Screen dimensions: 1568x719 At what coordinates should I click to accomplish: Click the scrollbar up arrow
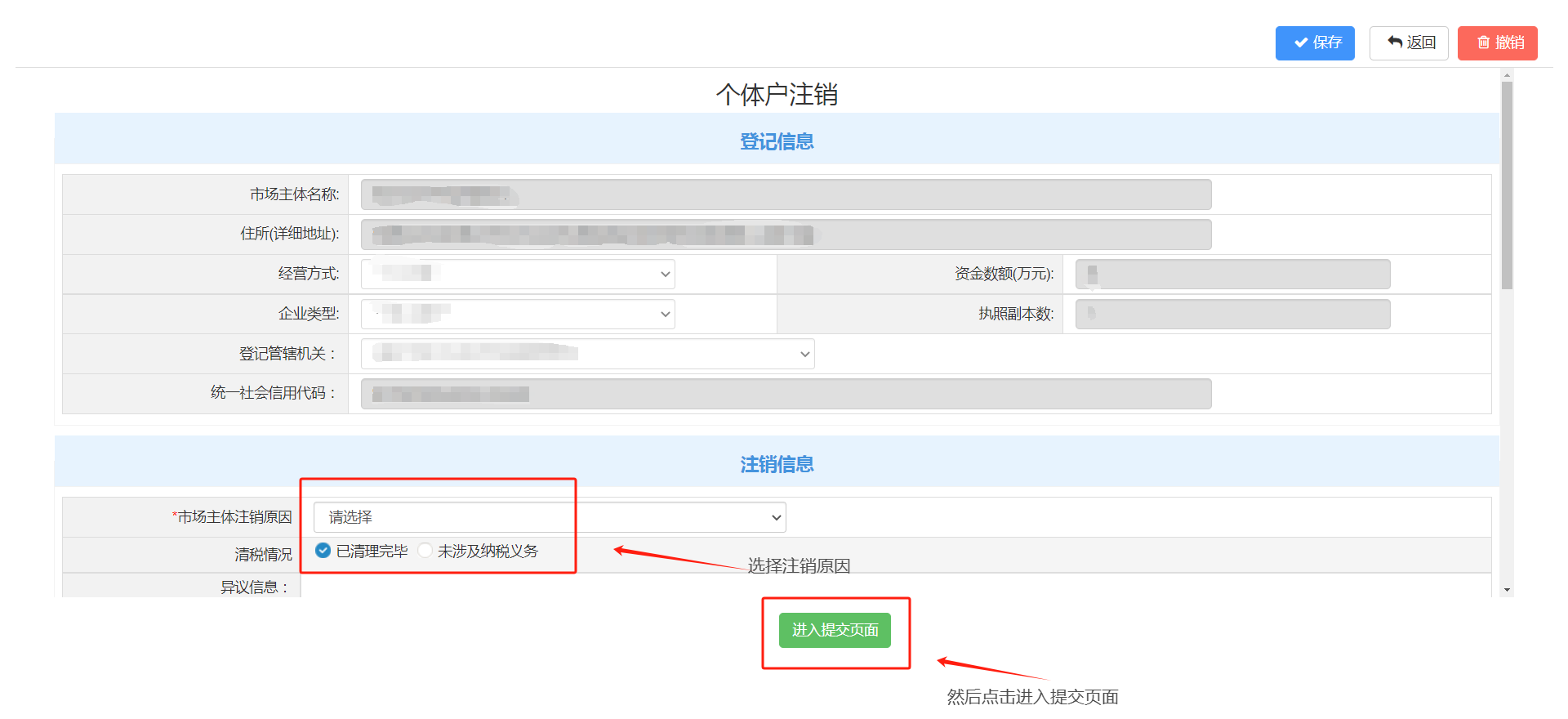1507,75
